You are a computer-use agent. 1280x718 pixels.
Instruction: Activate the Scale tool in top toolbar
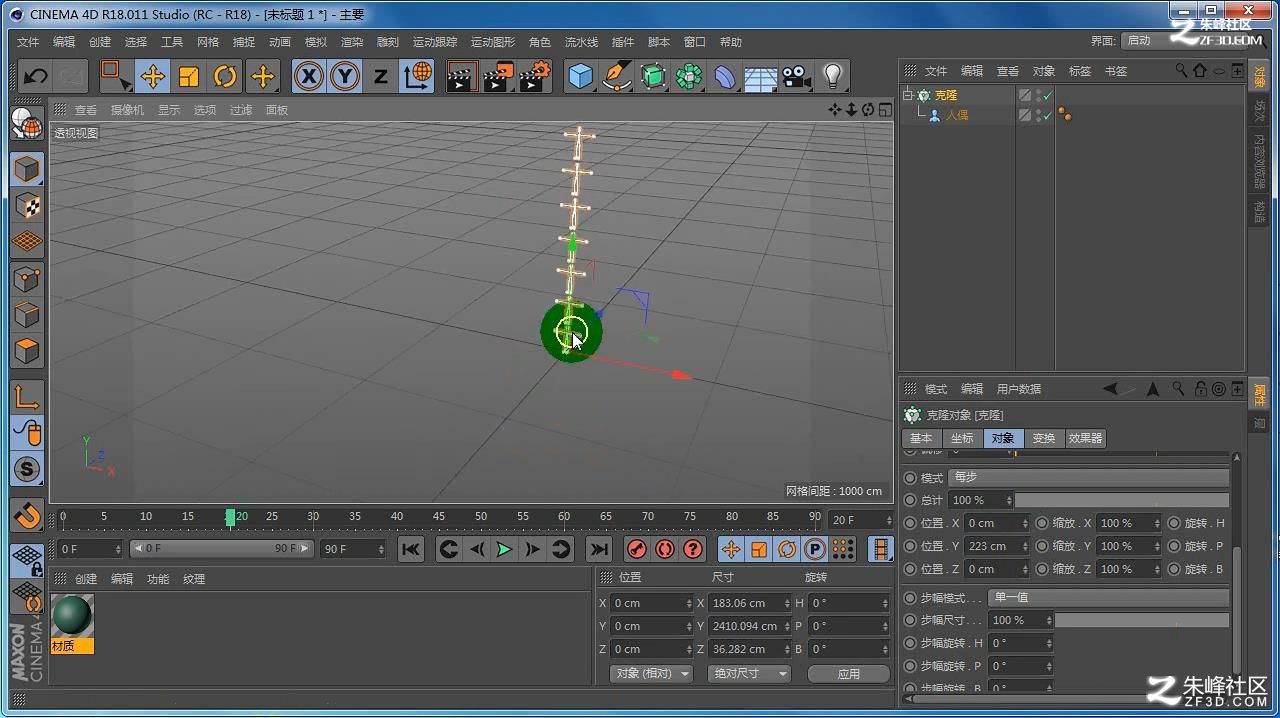[189, 76]
